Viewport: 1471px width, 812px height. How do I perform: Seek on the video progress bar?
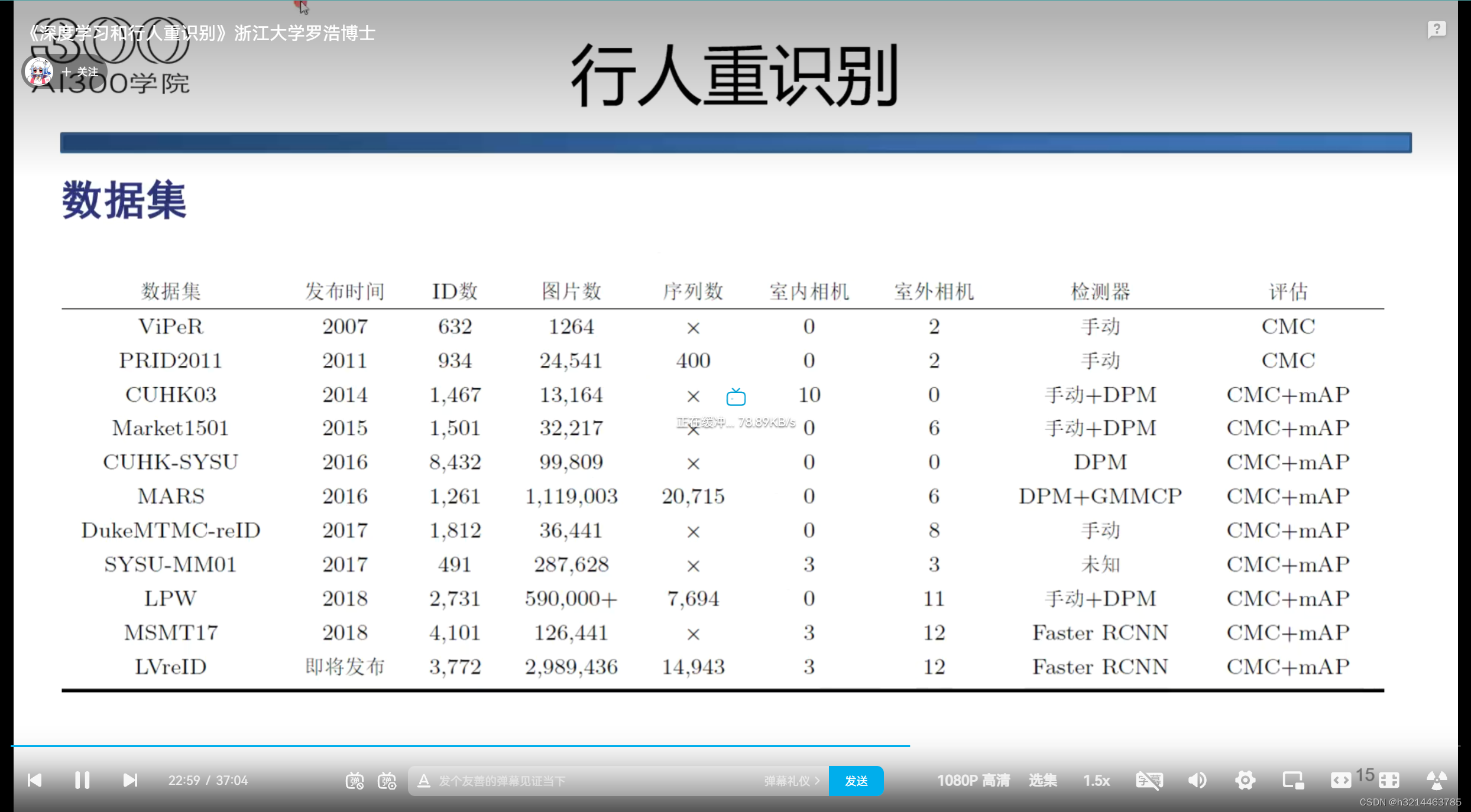(591, 746)
